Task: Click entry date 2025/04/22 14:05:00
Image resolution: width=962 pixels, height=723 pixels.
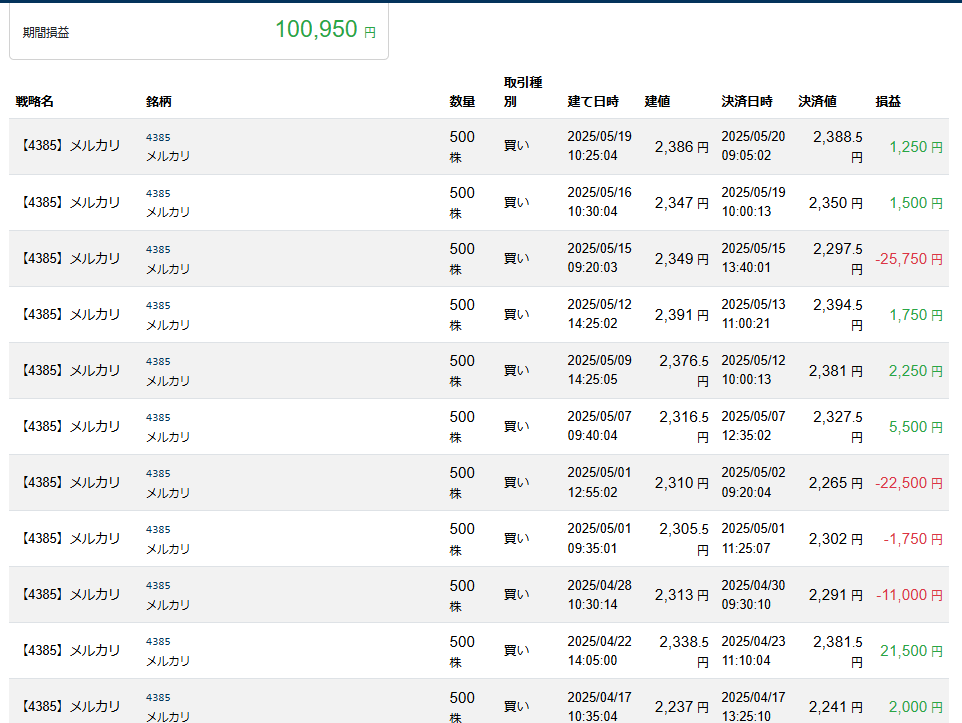Action: pyautogui.click(x=599, y=650)
